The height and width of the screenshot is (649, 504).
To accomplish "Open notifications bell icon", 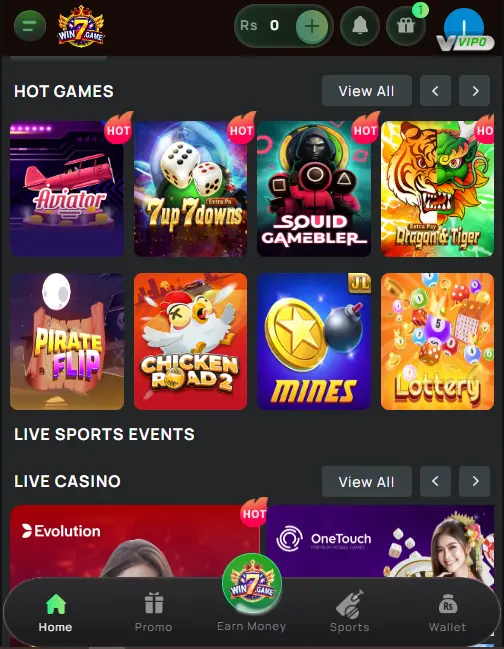I will click(x=360, y=26).
